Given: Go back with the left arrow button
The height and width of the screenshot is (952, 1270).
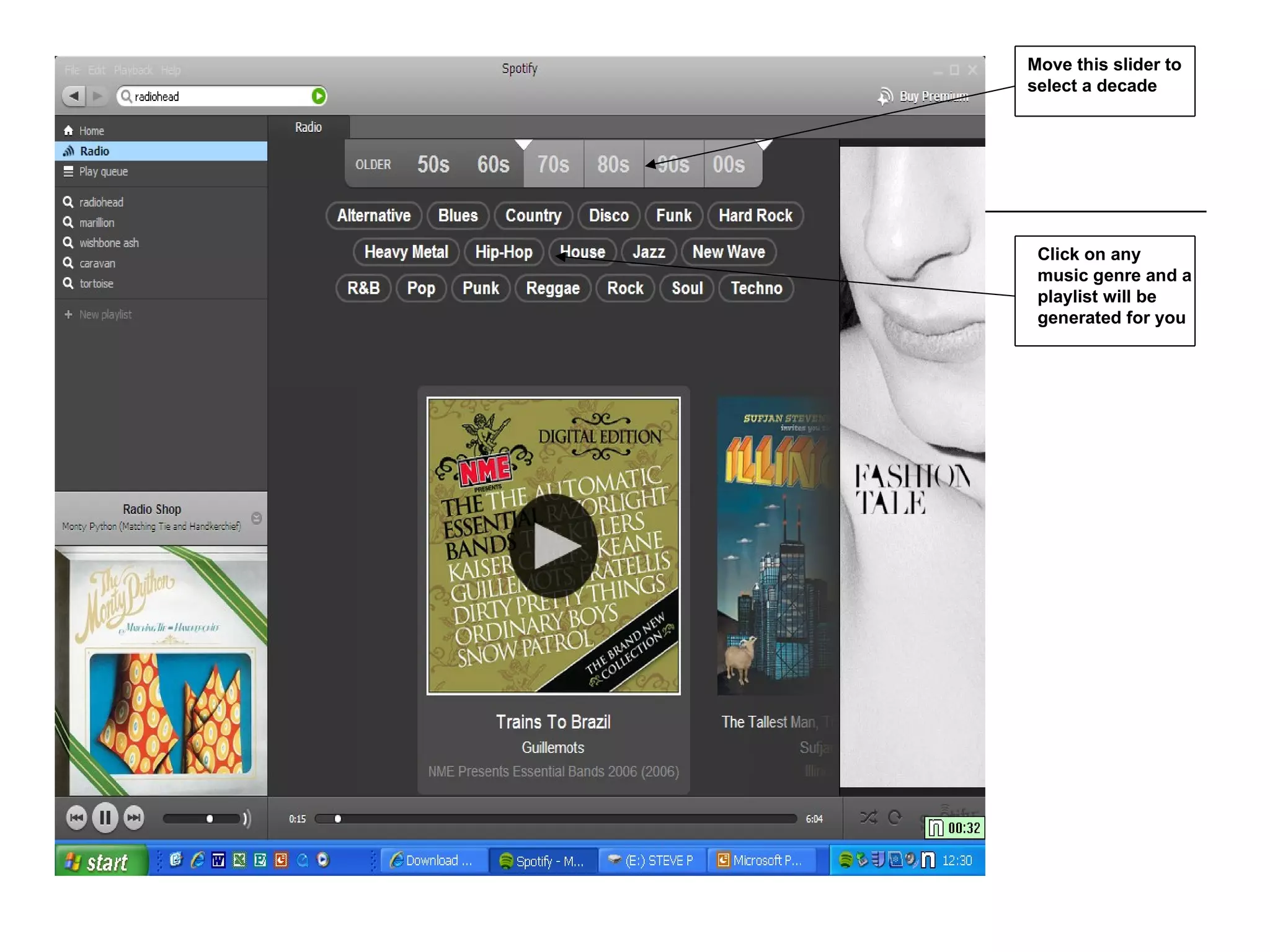Looking at the screenshot, I should click(x=74, y=96).
